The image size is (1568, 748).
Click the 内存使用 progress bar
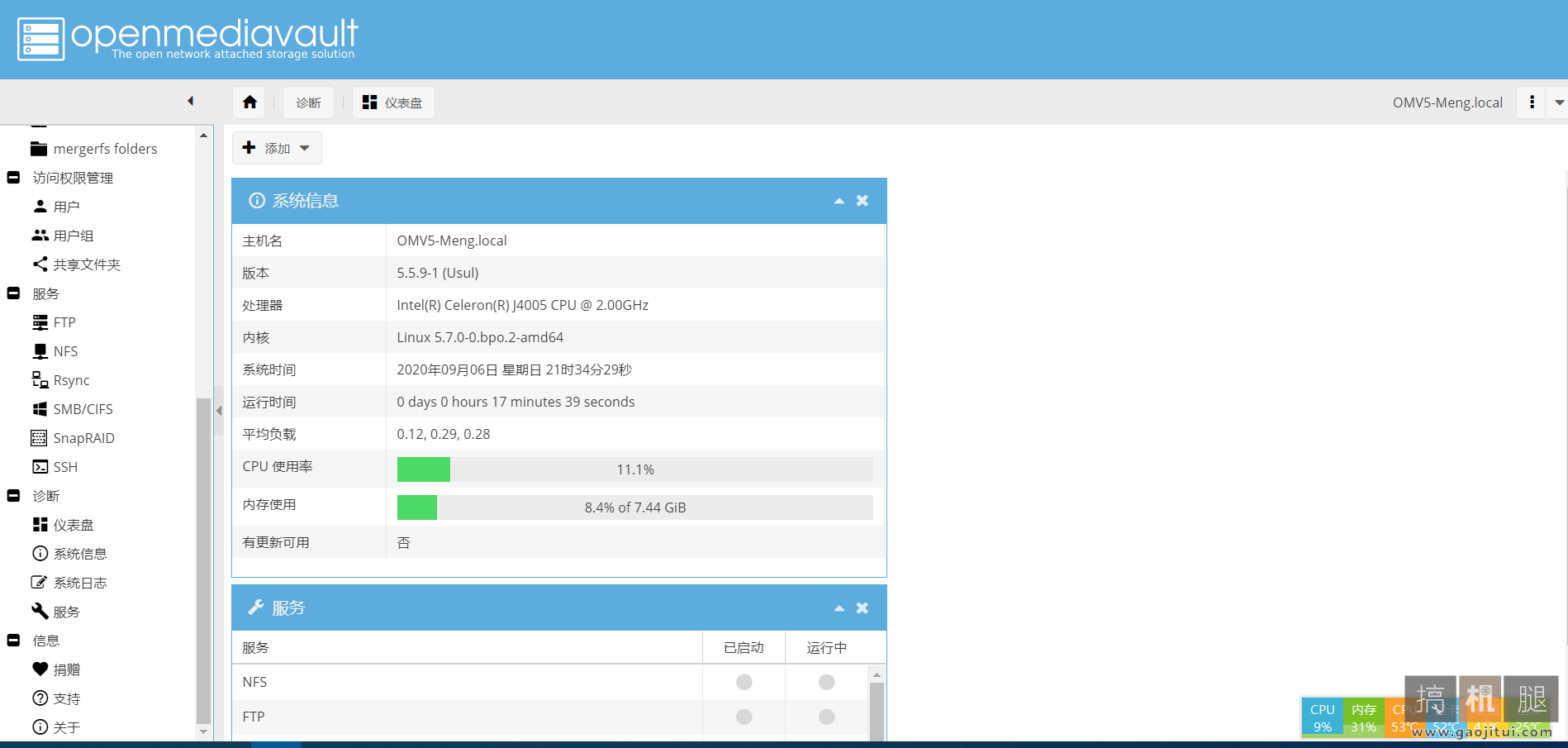(x=634, y=507)
